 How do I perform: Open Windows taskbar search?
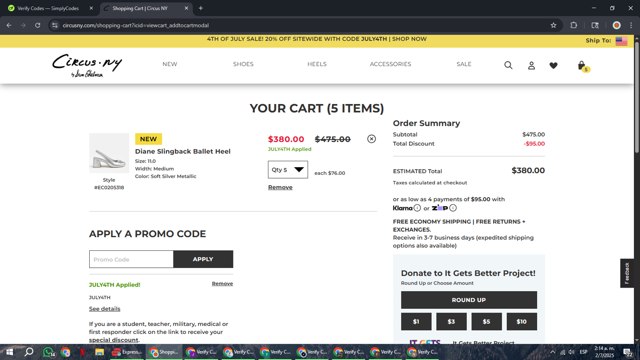pyautogui.click(x=29, y=352)
